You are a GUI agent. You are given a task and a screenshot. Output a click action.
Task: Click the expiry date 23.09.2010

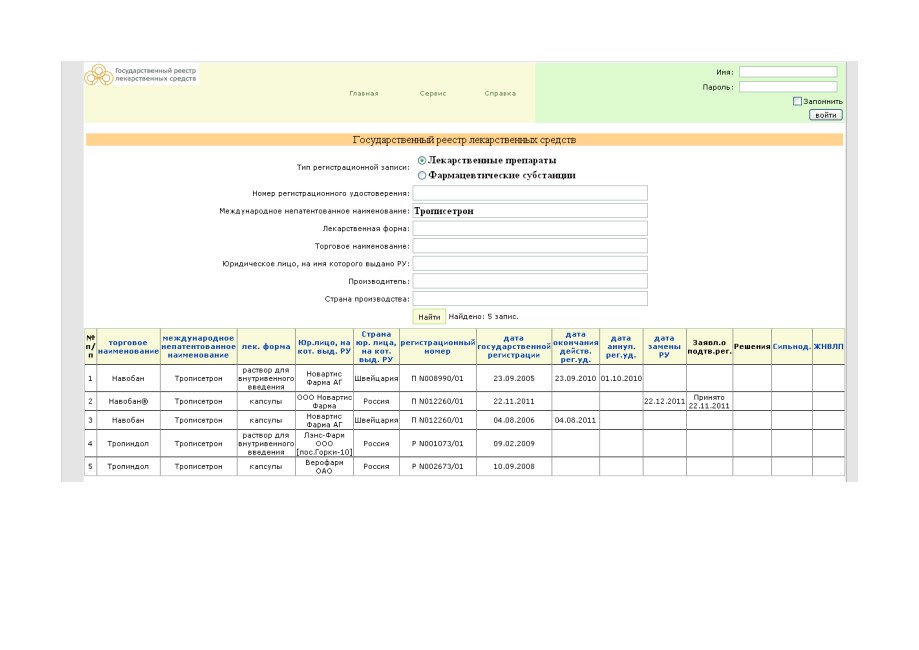point(576,379)
